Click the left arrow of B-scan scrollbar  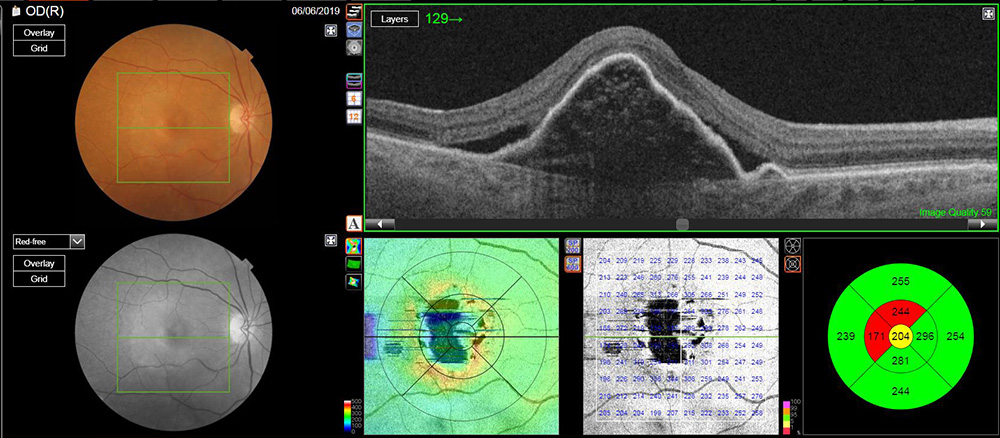[x=381, y=224]
